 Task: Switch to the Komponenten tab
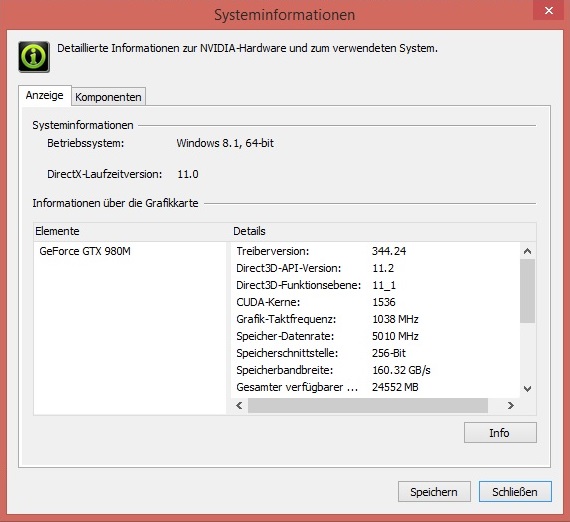click(x=108, y=97)
